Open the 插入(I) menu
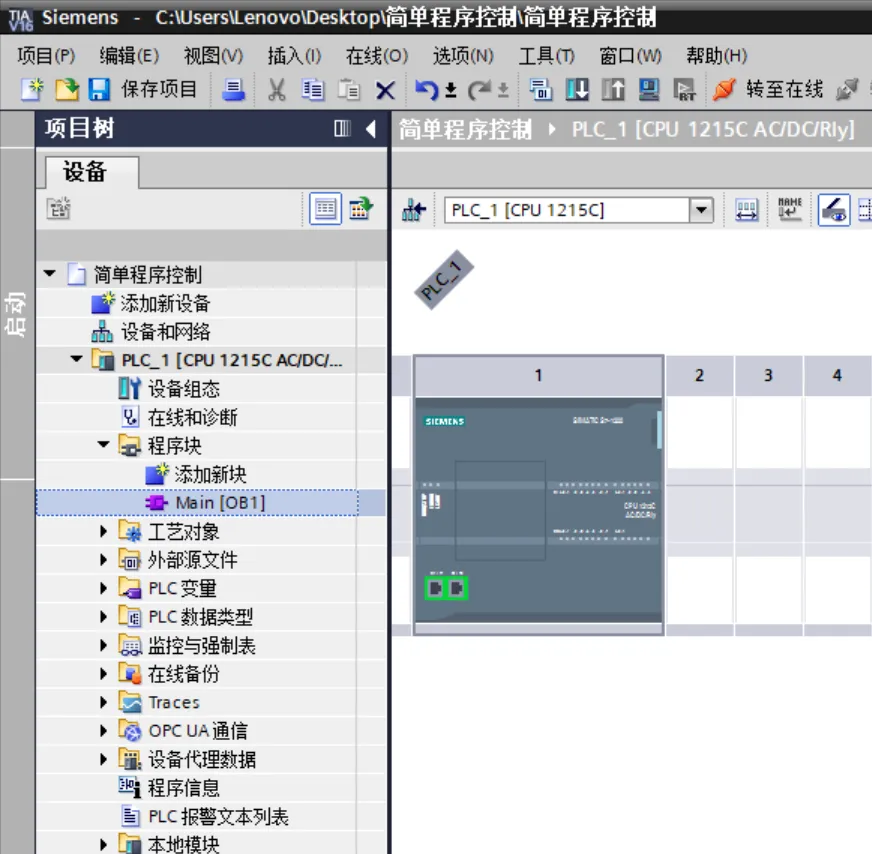Image resolution: width=872 pixels, height=854 pixels. [294, 56]
